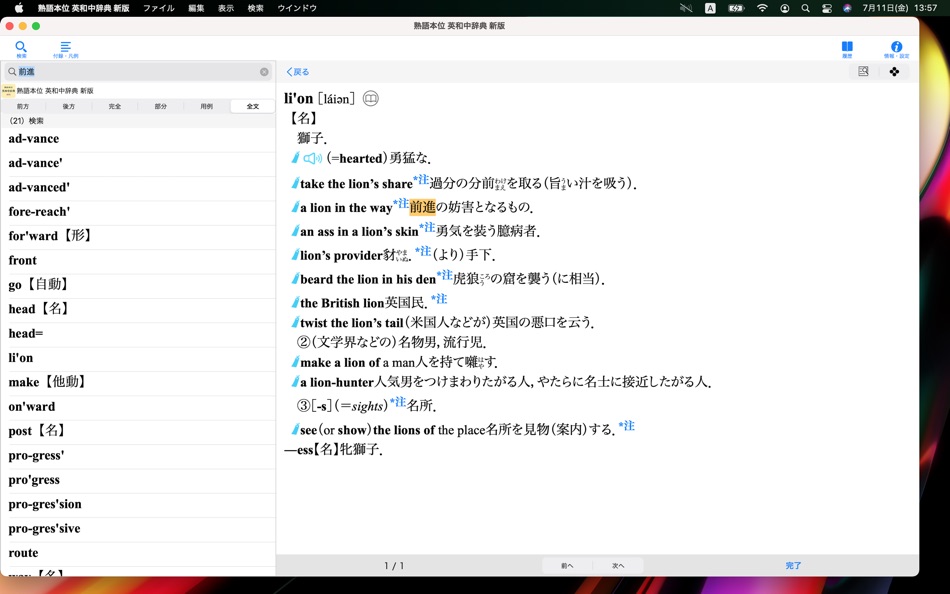Open the ファイル menu

159,8
